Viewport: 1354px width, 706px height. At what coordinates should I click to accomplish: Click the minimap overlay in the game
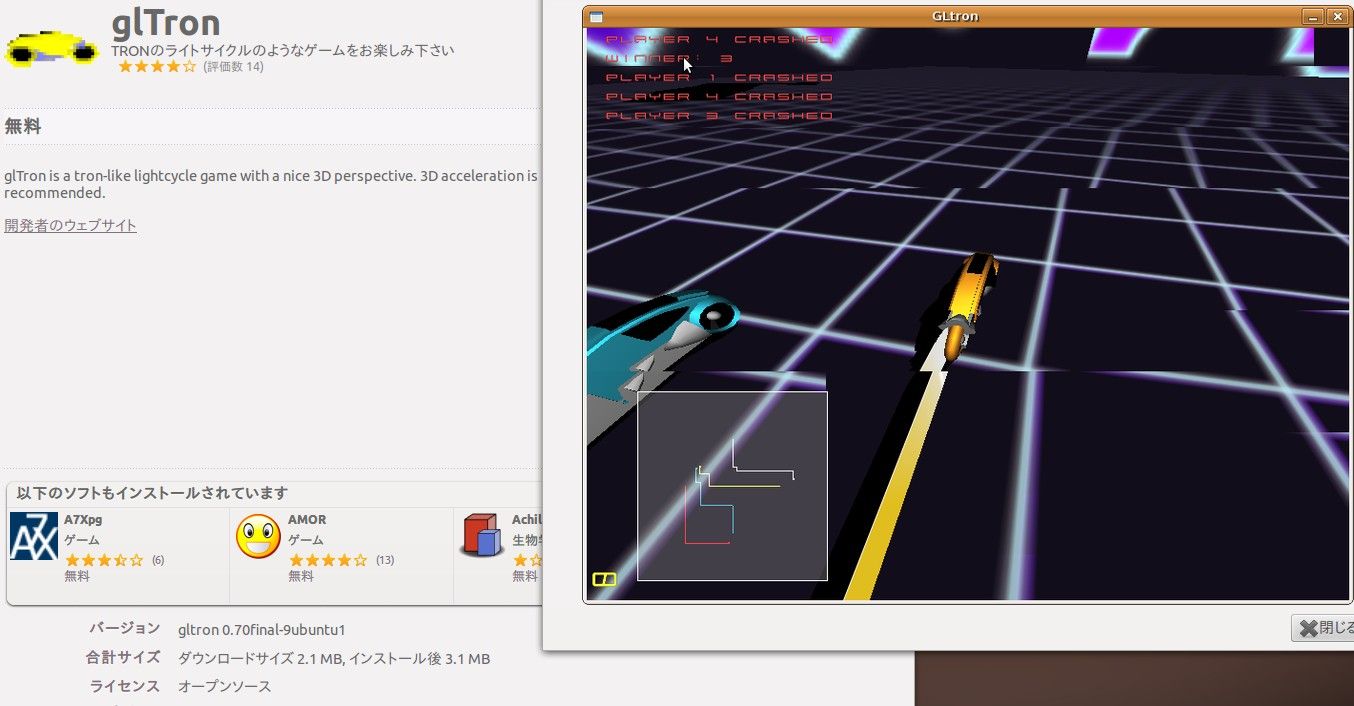(x=732, y=485)
